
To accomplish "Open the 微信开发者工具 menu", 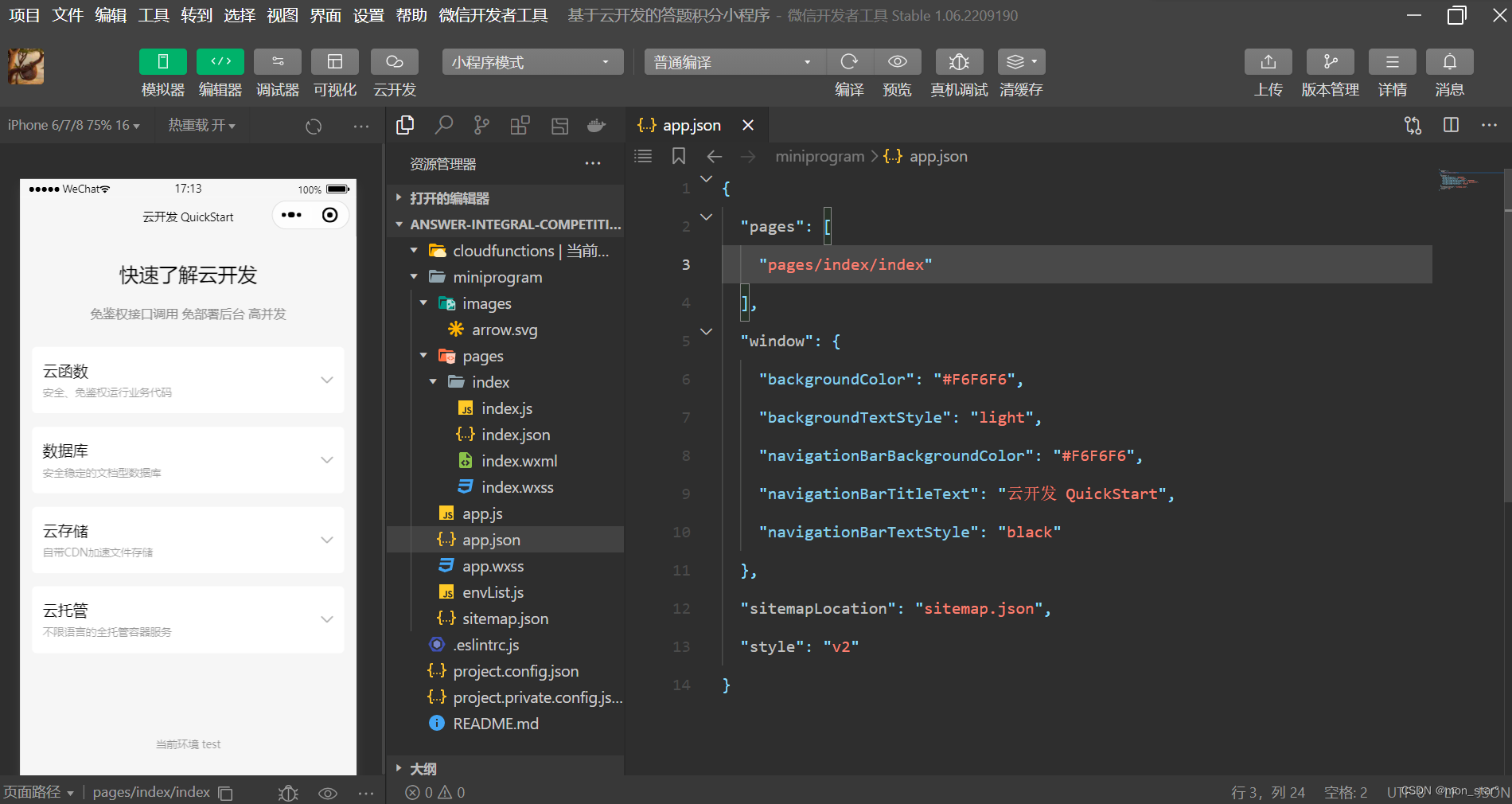I will (493, 15).
